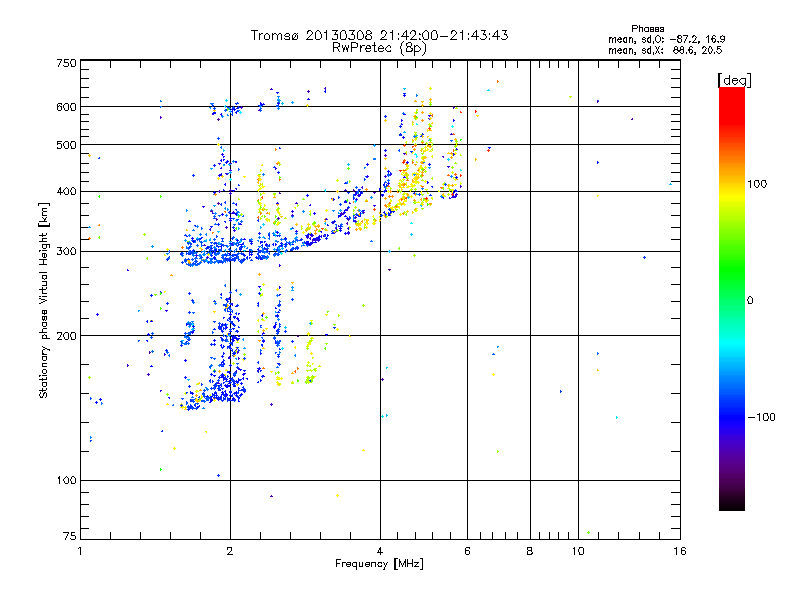This screenshot has height=600, width=800.
Task: Click the colorbar tick label '-100'
Action: point(761,417)
